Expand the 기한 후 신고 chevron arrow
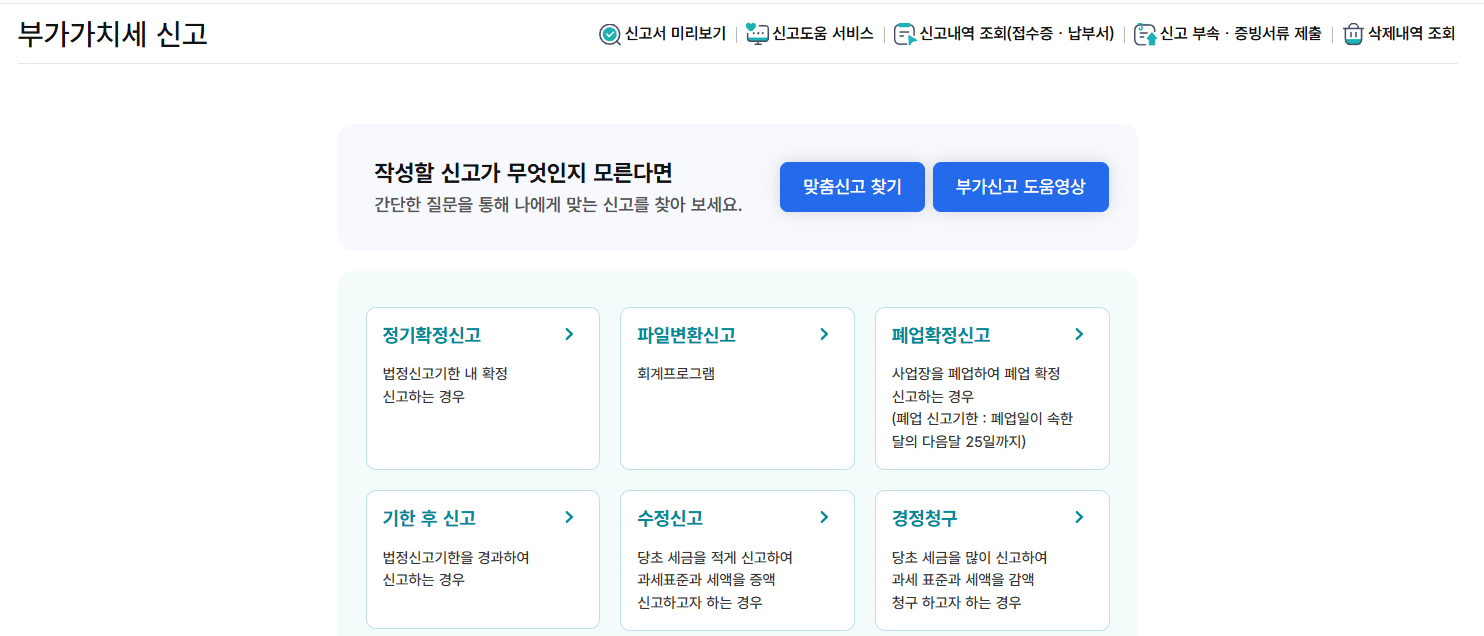The width and height of the screenshot is (1484, 636). [x=569, y=517]
